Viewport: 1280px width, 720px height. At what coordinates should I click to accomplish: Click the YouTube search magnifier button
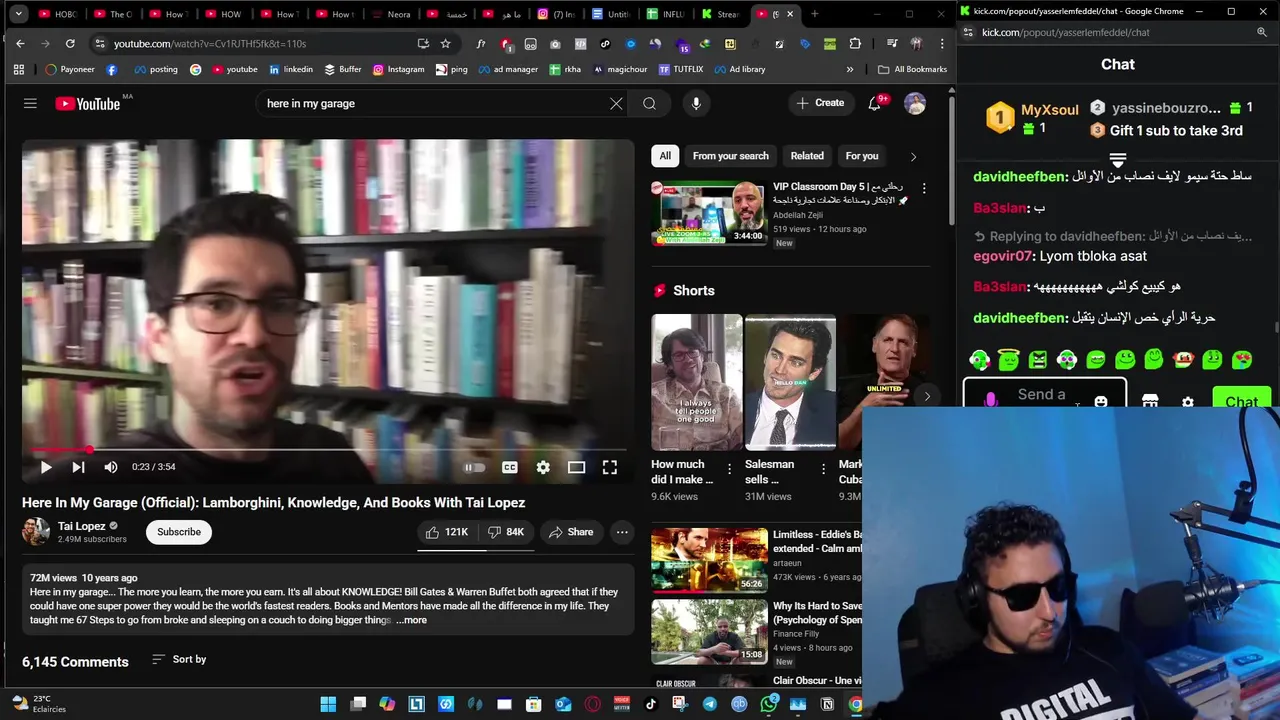pyautogui.click(x=649, y=103)
